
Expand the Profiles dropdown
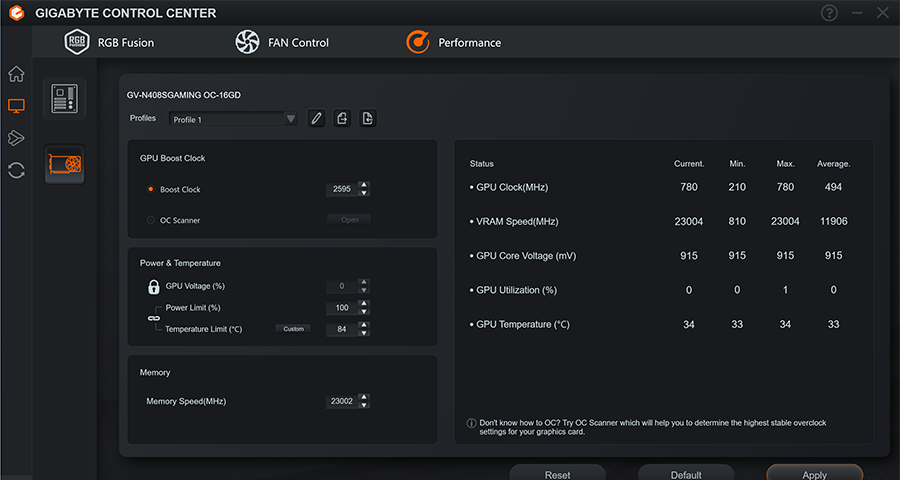[291, 119]
